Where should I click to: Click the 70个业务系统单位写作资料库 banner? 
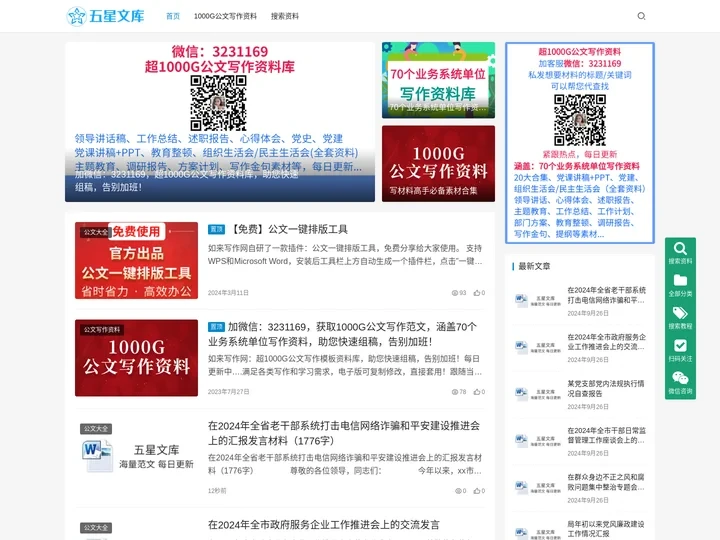click(438, 80)
